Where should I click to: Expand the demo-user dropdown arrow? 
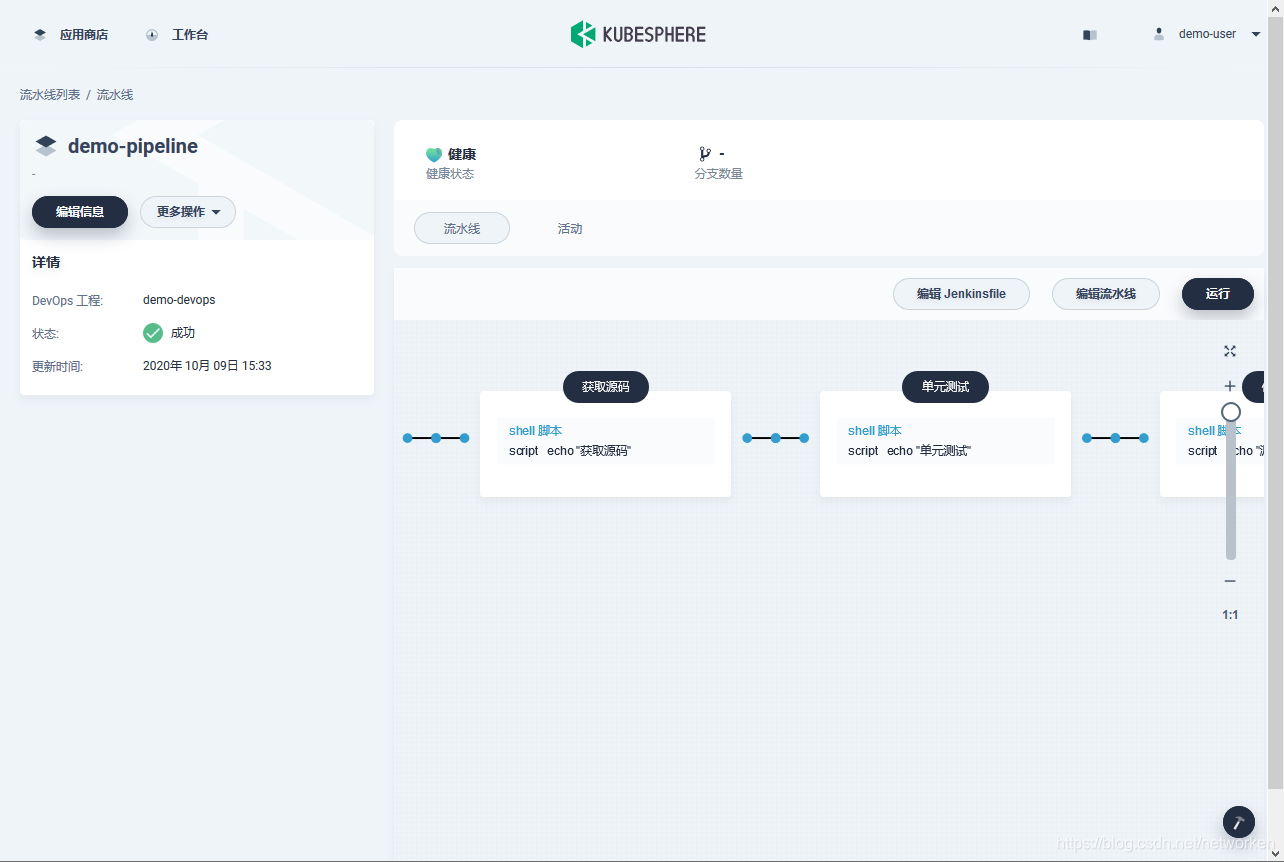(1256, 35)
